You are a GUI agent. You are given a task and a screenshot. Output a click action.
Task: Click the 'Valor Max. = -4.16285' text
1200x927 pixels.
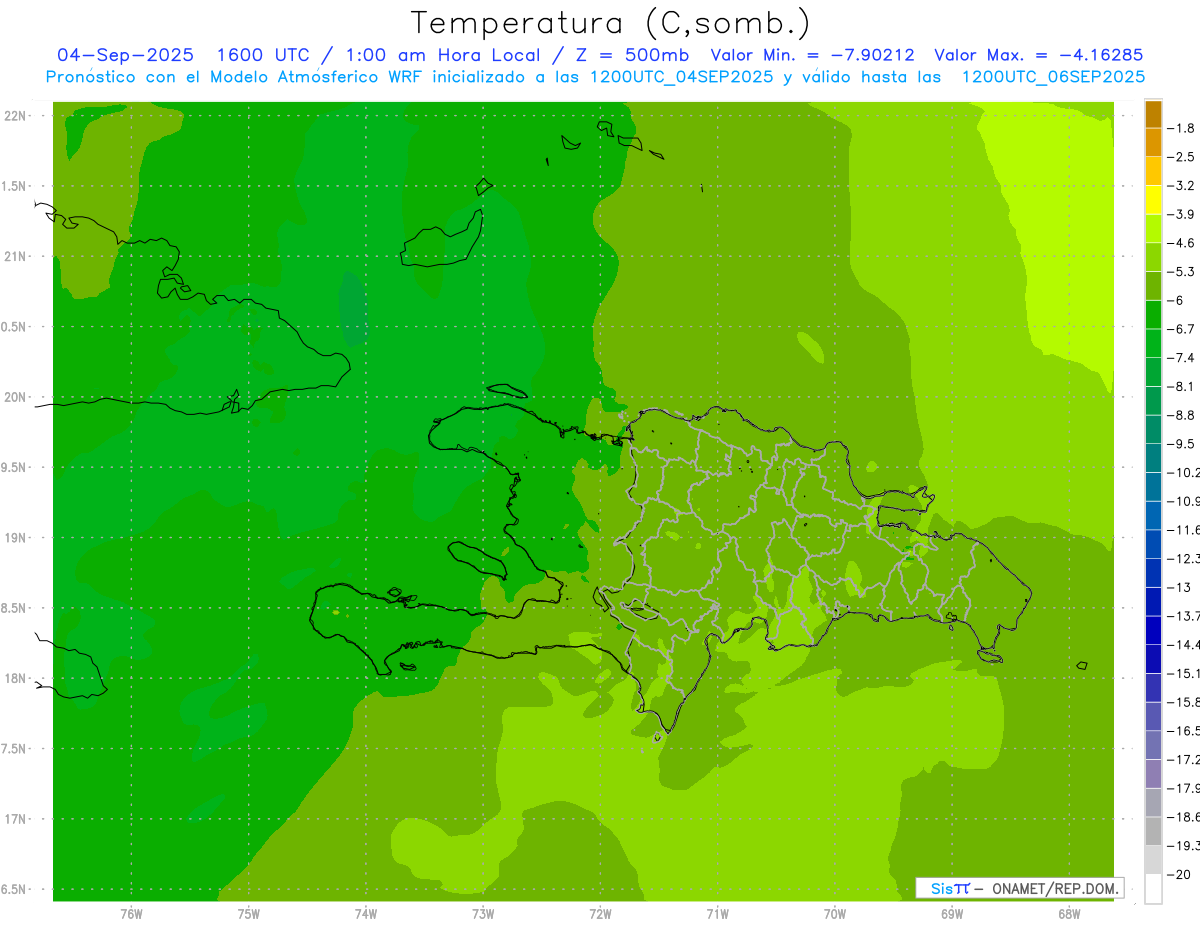1038,55
